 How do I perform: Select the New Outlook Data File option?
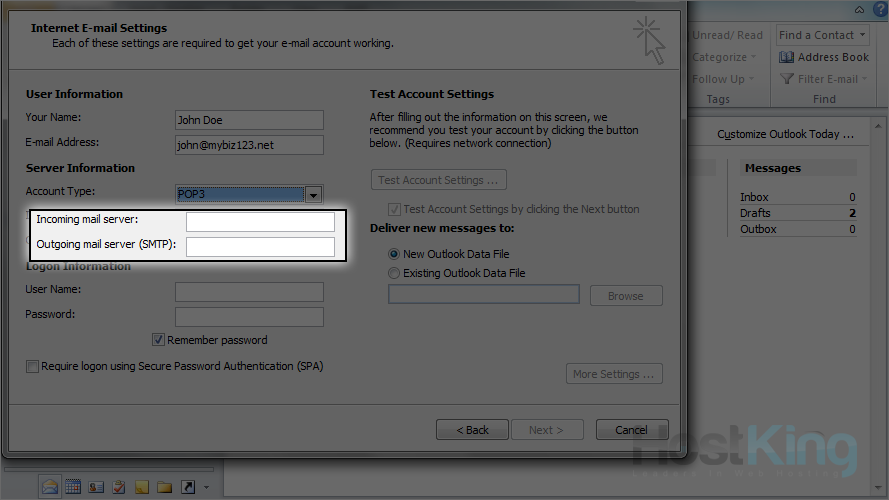(394, 254)
